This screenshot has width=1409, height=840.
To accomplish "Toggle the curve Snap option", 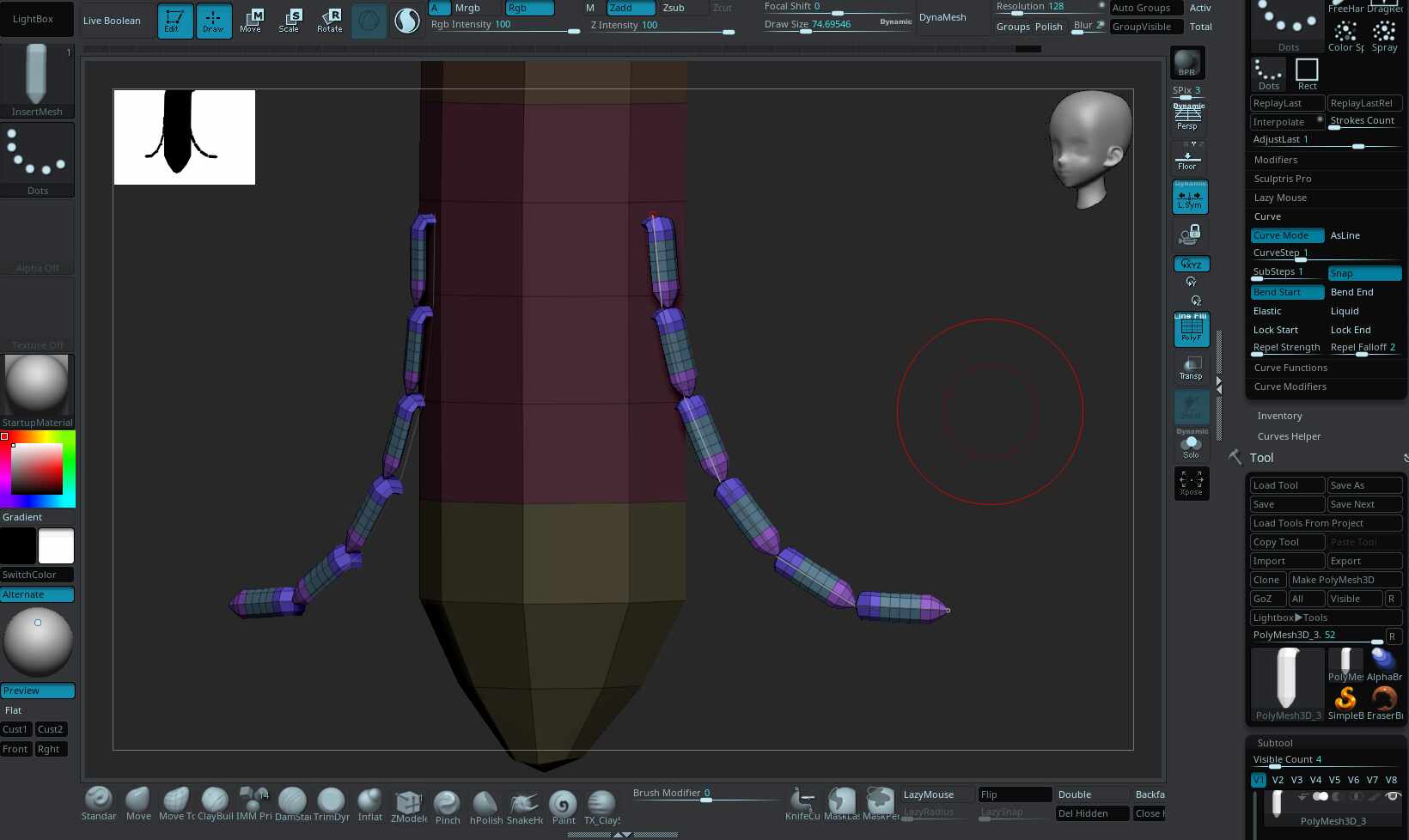I will click(1364, 273).
